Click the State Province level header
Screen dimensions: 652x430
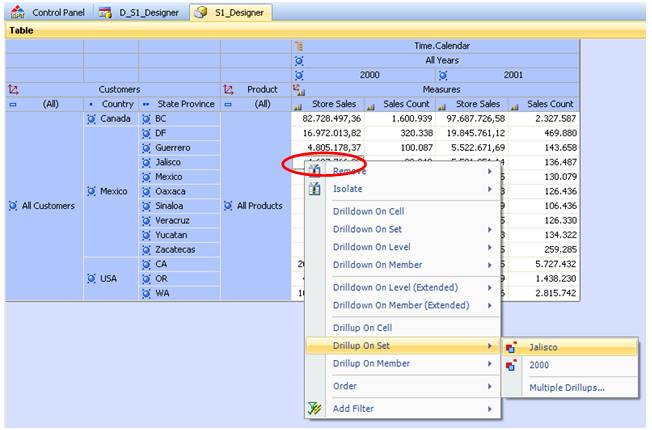186,104
